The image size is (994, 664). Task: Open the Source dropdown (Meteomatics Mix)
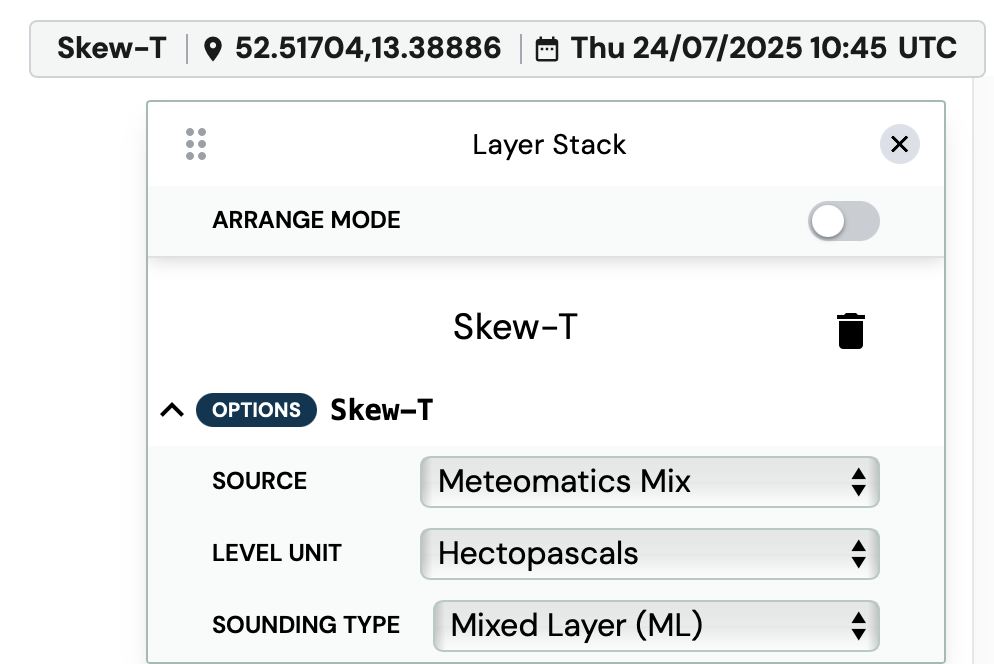[649, 482]
